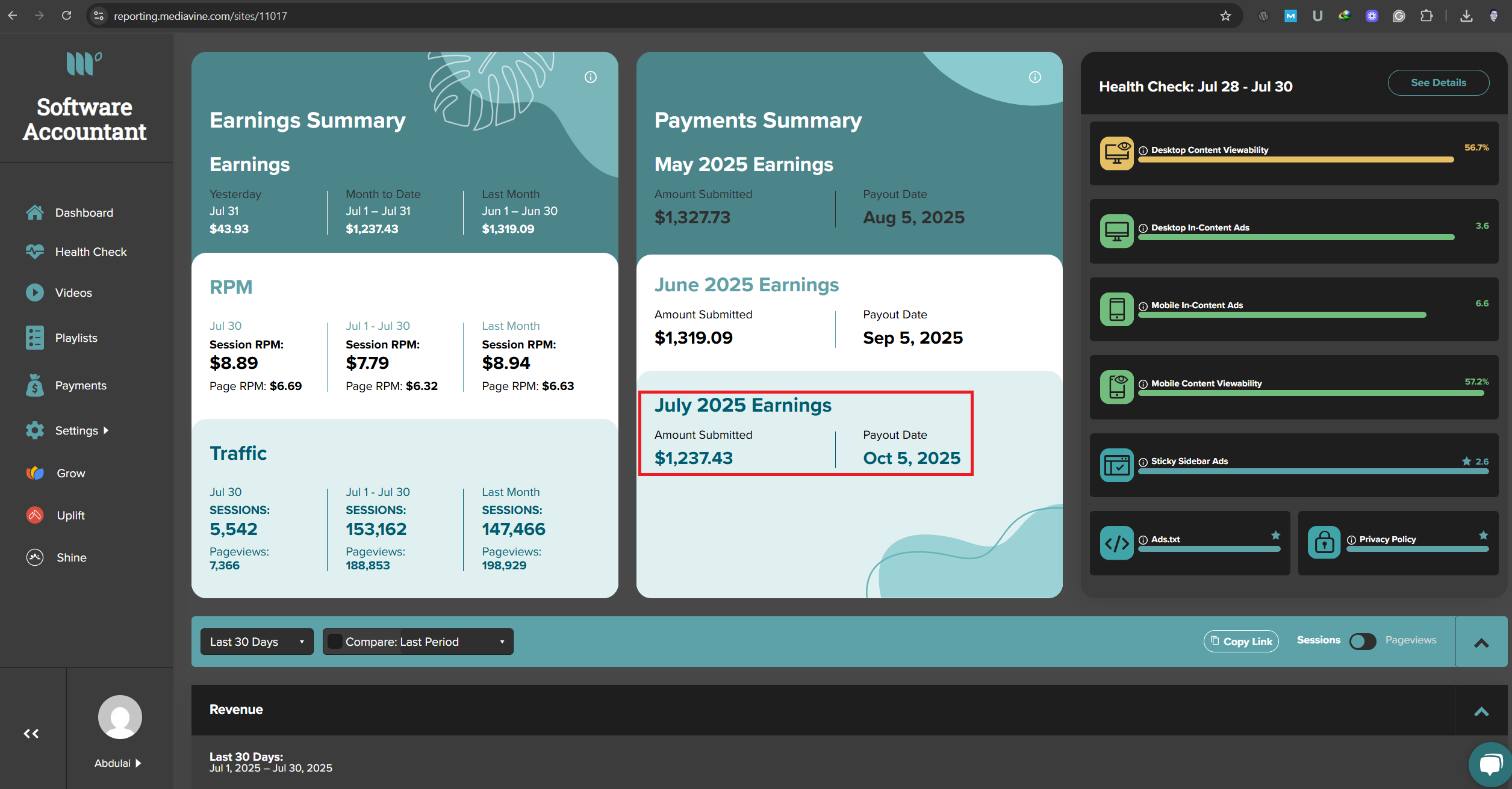Toggle the Sessions/Pageviews switch
The height and width of the screenshot is (789, 1512).
click(x=1363, y=641)
